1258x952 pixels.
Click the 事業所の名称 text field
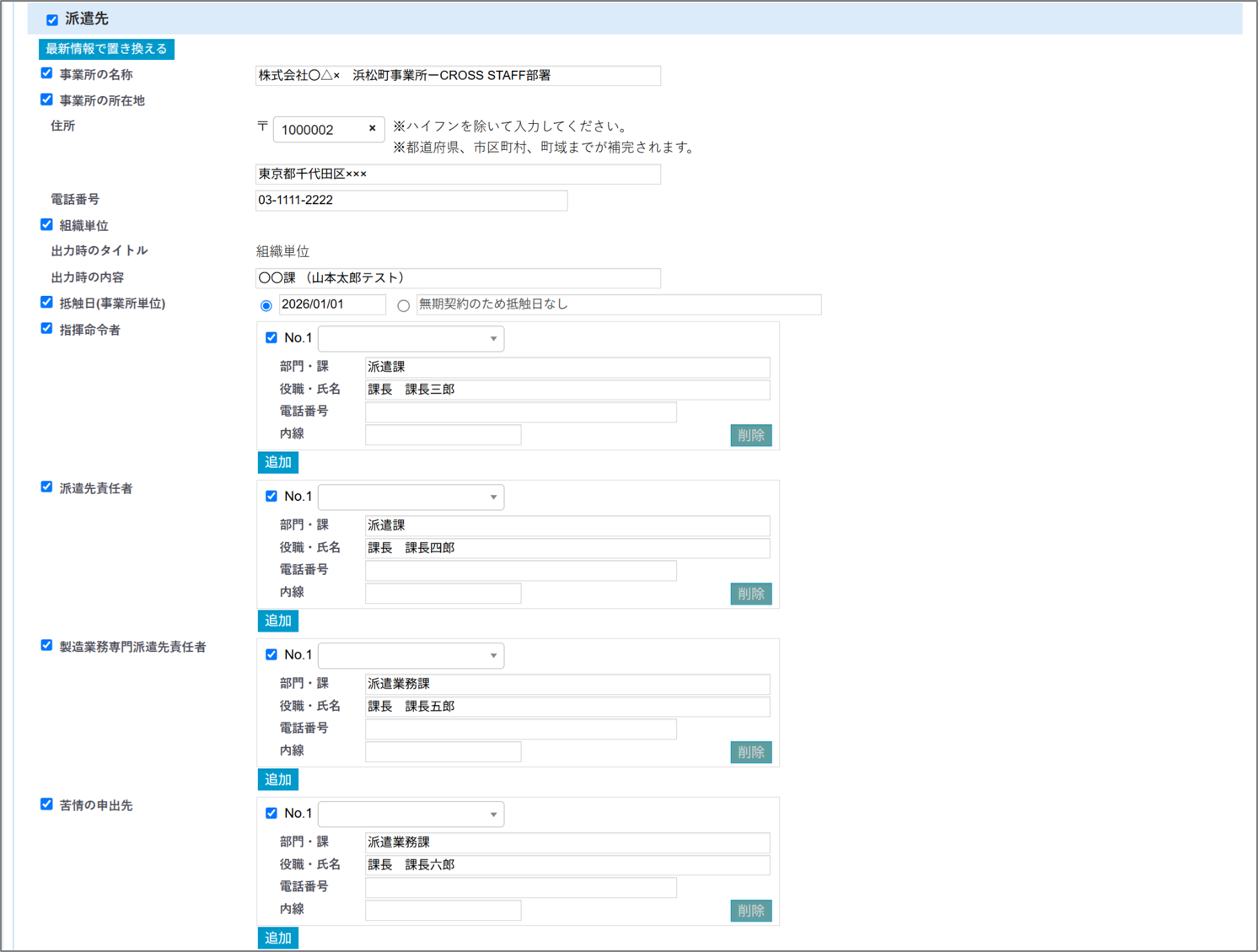pyautogui.click(x=458, y=76)
